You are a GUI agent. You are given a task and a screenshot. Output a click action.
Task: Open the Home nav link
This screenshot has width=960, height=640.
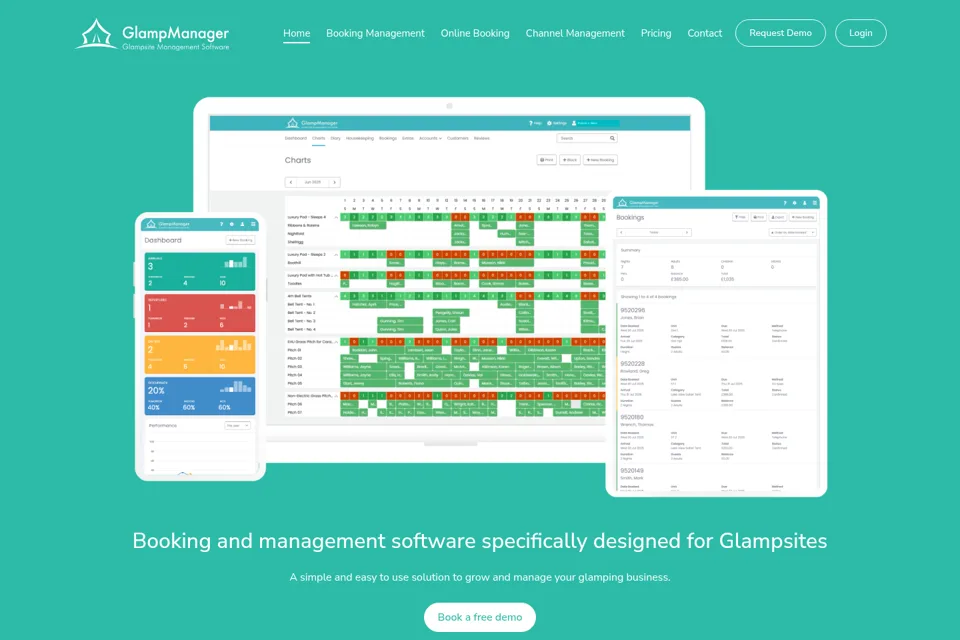(296, 33)
